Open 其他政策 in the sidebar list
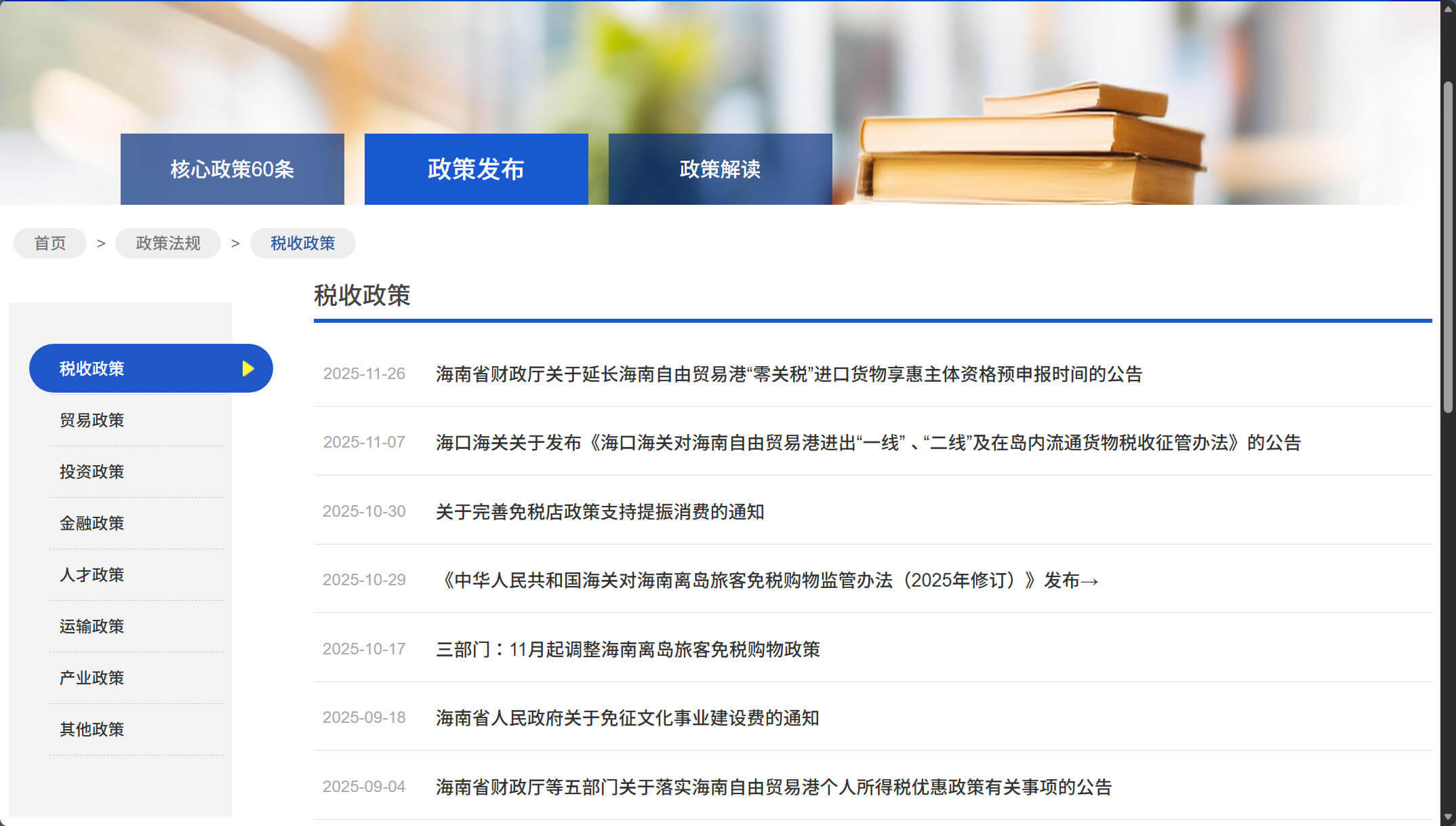Image resolution: width=1456 pixels, height=826 pixels. pyautogui.click(x=92, y=730)
